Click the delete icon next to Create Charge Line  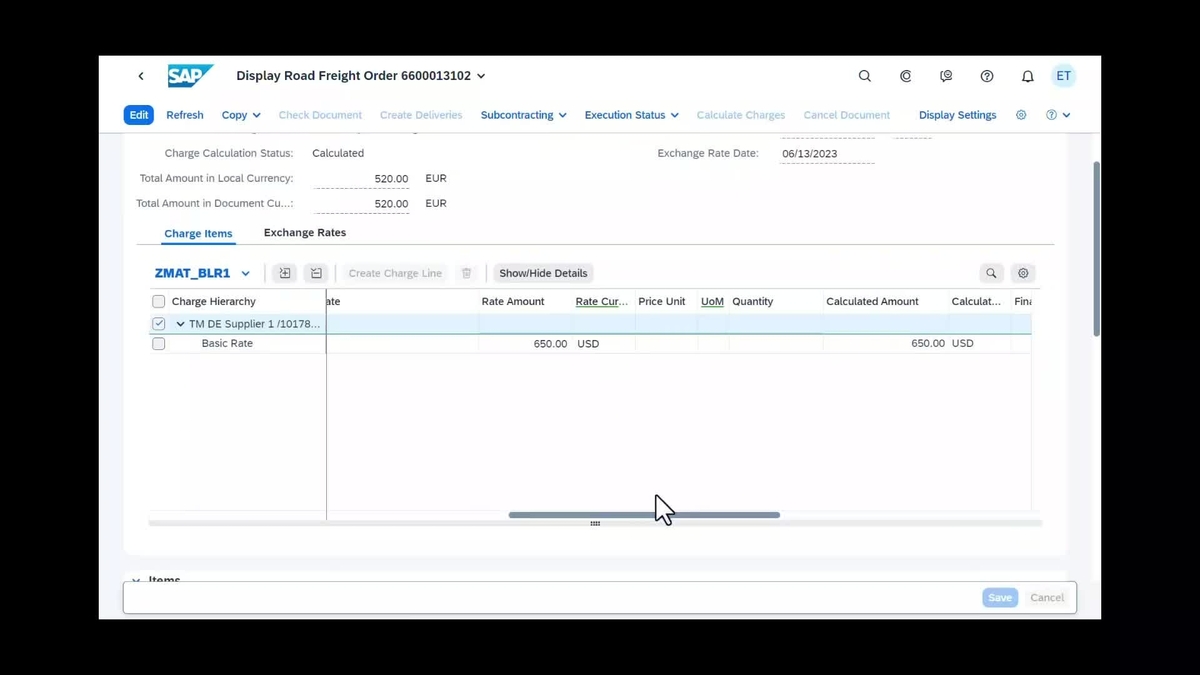tap(466, 272)
